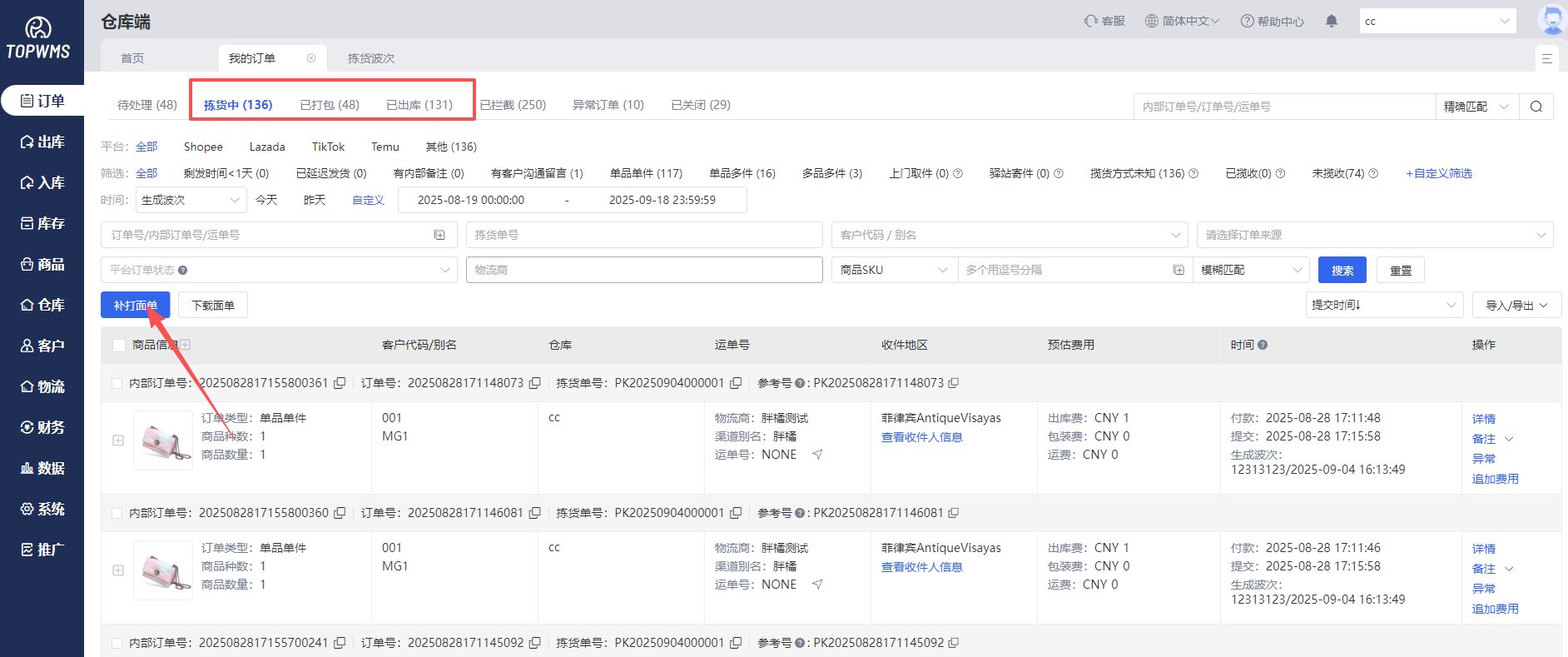Image resolution: width=1568 pixels, height=657 pixels.
Task: Click tracking send icon beside first NONE
Action: point(817,455)
